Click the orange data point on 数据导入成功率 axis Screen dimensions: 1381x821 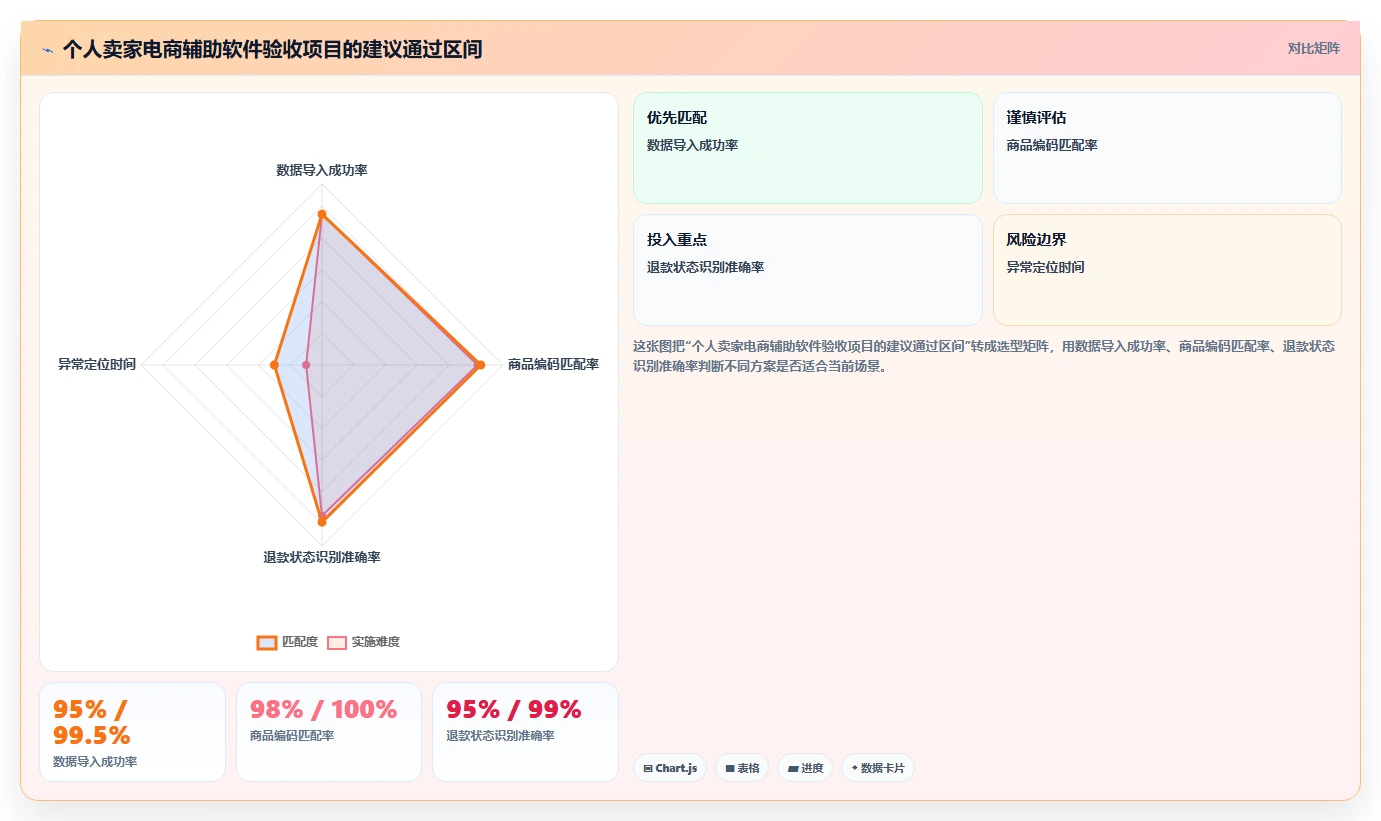point(322,214)
